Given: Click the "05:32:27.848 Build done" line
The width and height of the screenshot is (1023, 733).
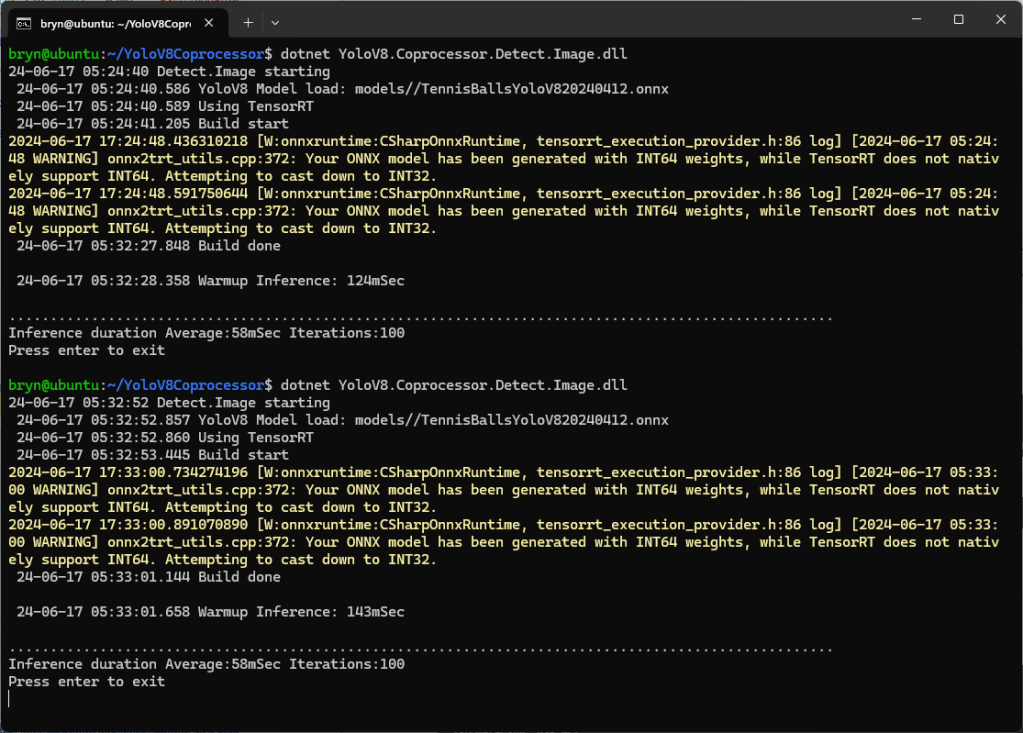Looking at the screenshot, I should pyautogui.click(x=148, y=246).
